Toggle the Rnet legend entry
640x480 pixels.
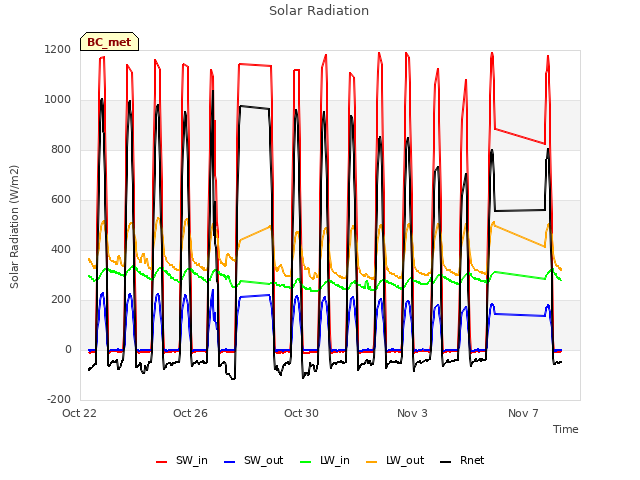pyautogui.click(x=462, y=461)
